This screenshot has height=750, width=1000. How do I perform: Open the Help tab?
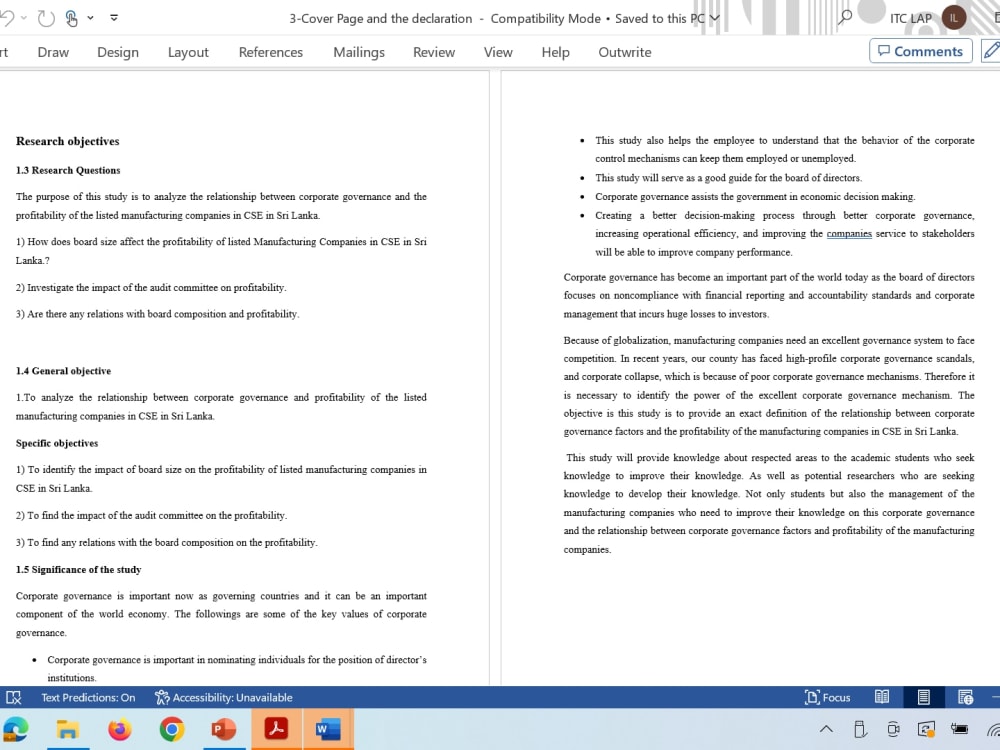tap(555, 52)
